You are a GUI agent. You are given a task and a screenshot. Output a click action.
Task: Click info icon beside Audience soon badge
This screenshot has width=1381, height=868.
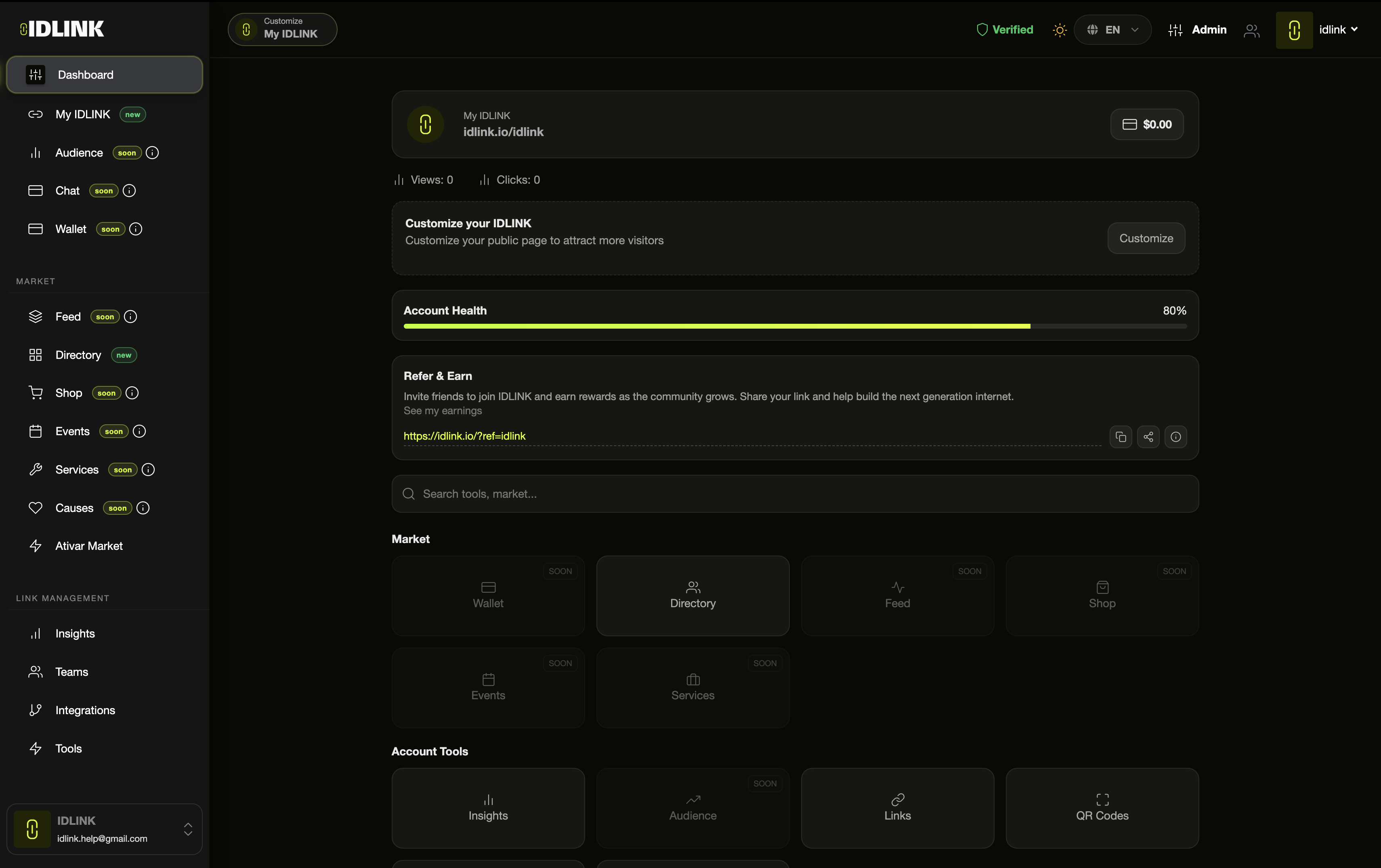[153, 153]
